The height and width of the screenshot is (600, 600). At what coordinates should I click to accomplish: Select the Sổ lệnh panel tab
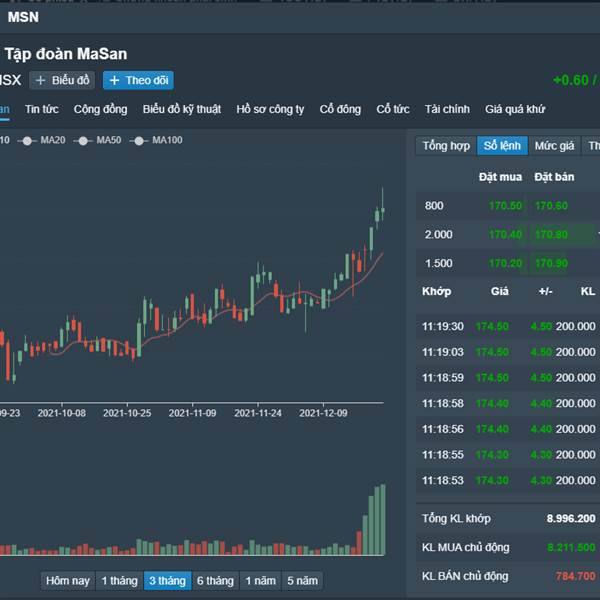pos(502,146)
